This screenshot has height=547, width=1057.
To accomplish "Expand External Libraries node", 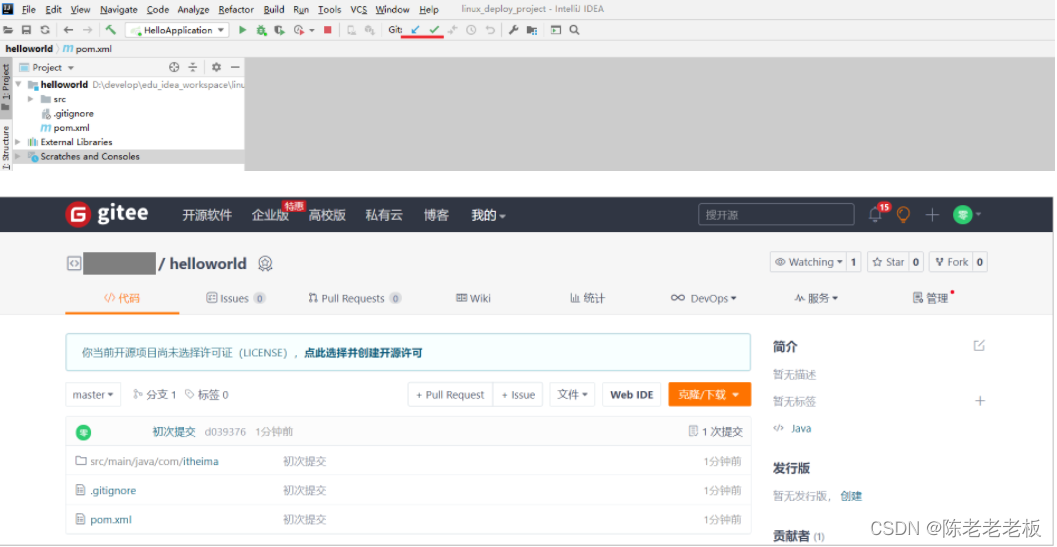I will (x=18, y=142).
